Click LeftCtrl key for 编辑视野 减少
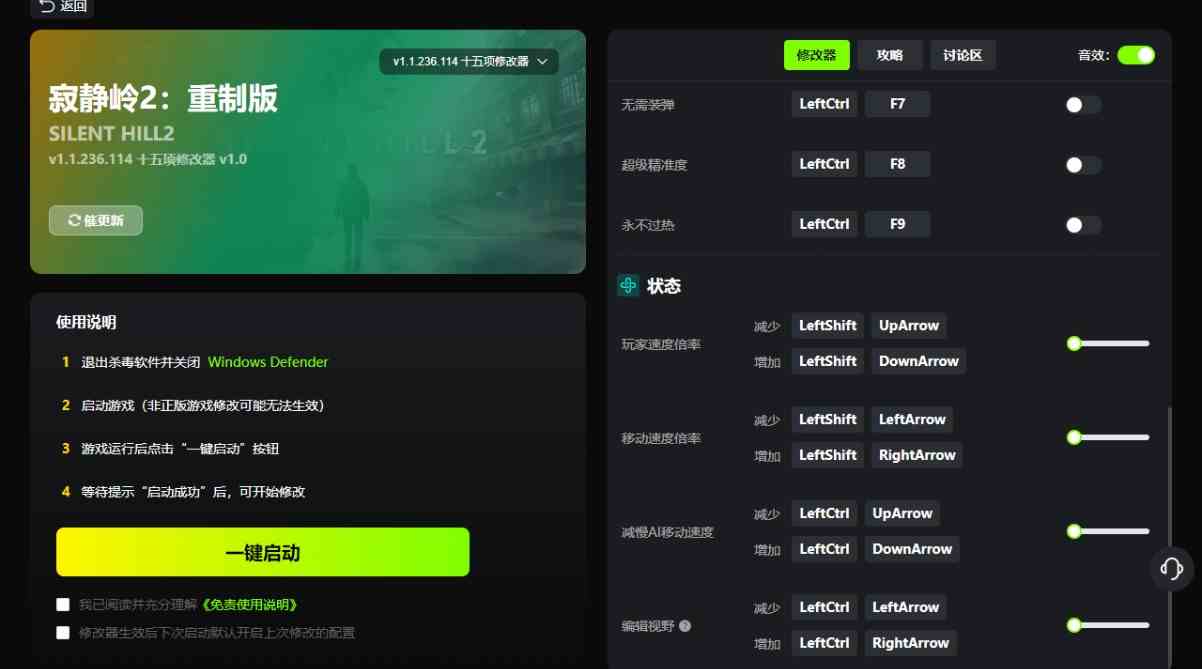1202x669 pixels. coord(824,607)
